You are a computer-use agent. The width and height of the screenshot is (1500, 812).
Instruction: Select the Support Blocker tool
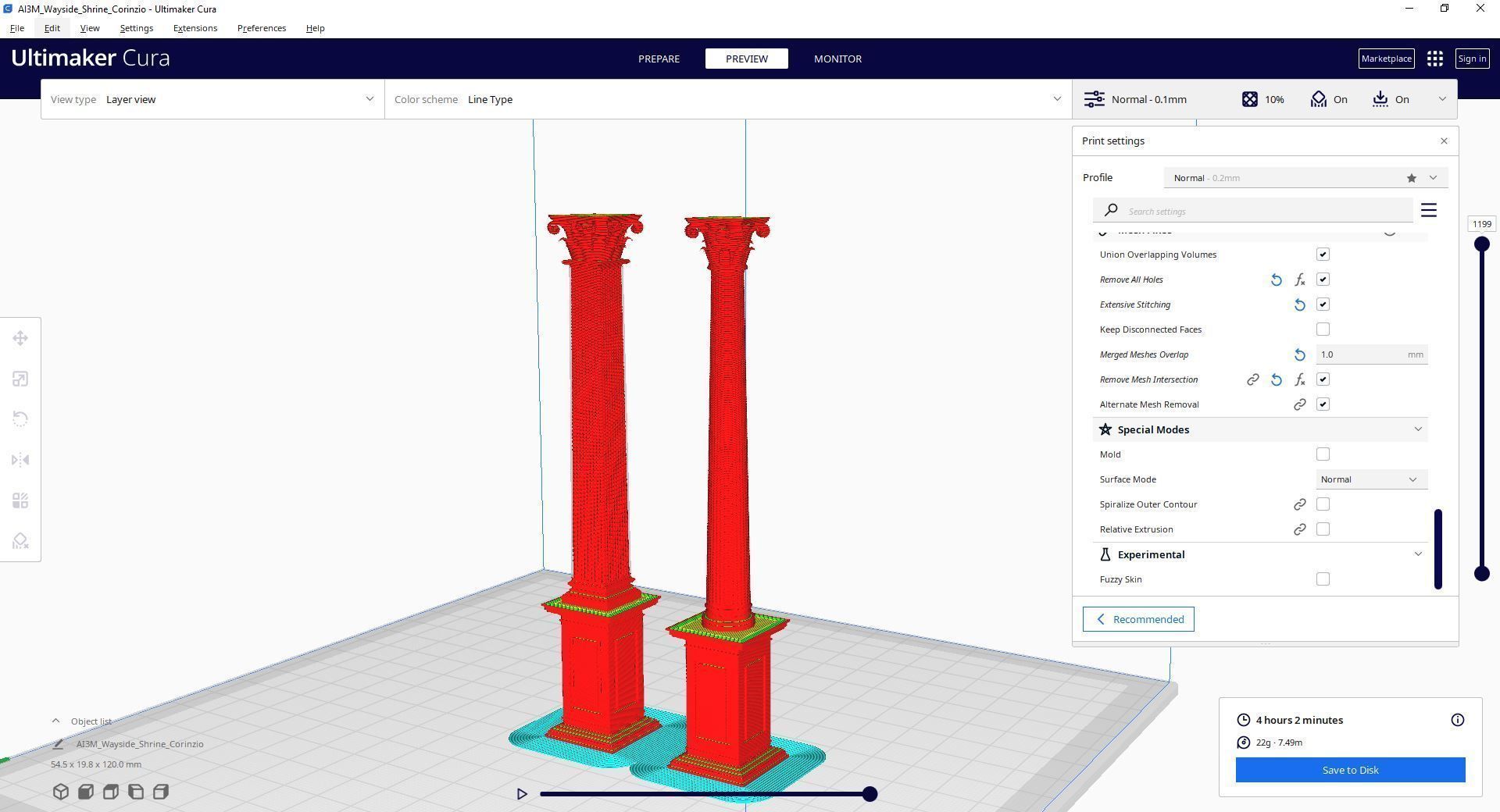pyautogui.click(x=20, y=541)
